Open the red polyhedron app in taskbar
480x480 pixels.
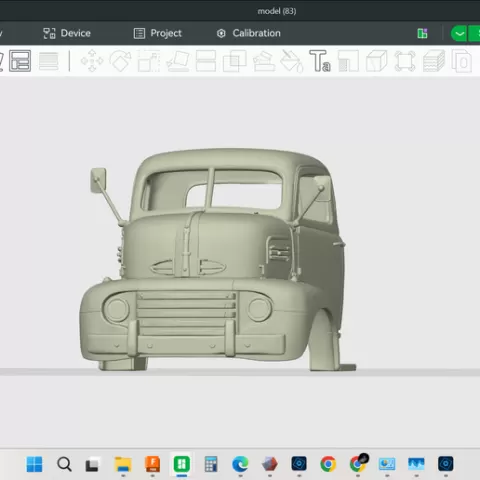tap(269, 464)
